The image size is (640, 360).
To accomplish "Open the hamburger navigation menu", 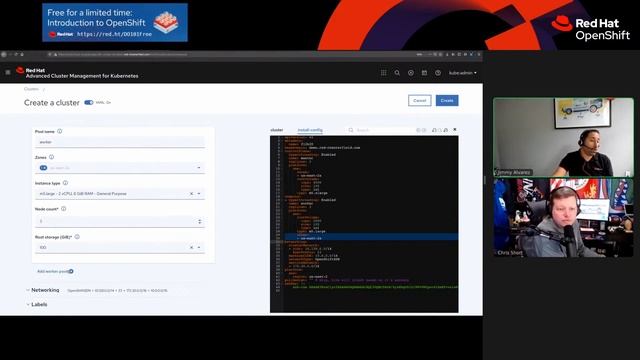I will (x=8, y=72).
